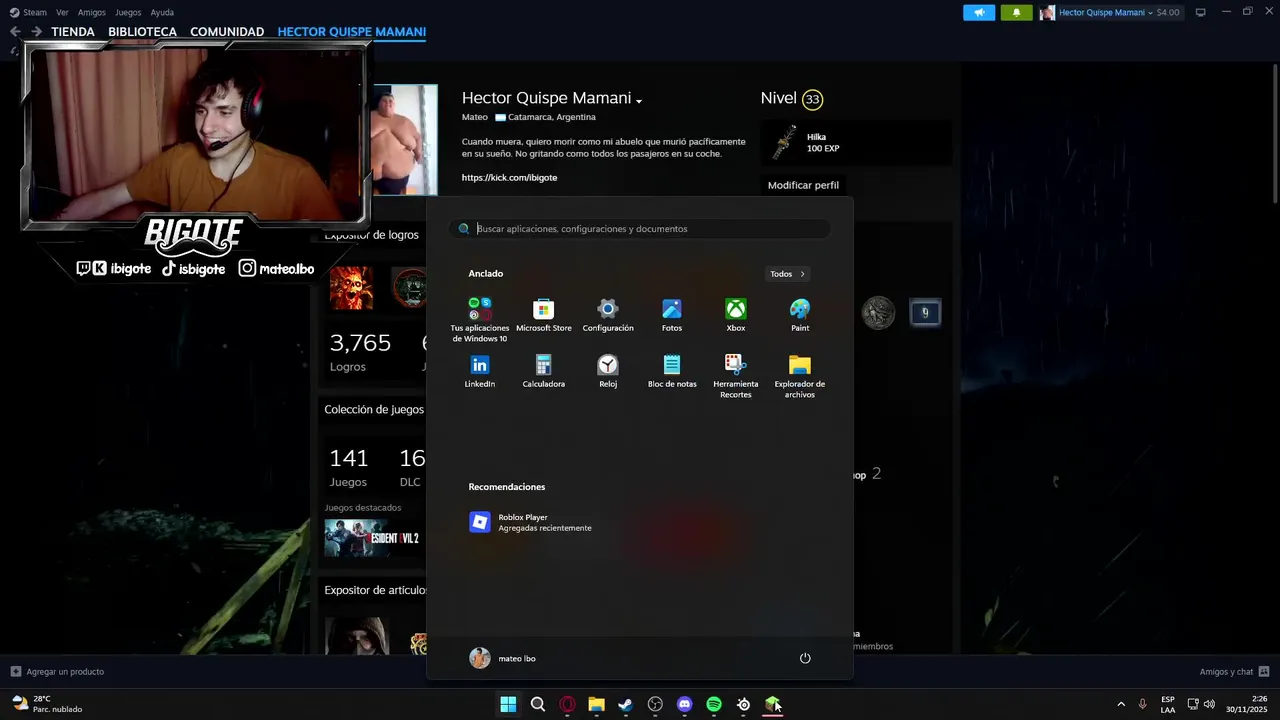This screenshot has width=1280, height=720.
Task: Open the Xbox app
Action: (x=736, y=315)
